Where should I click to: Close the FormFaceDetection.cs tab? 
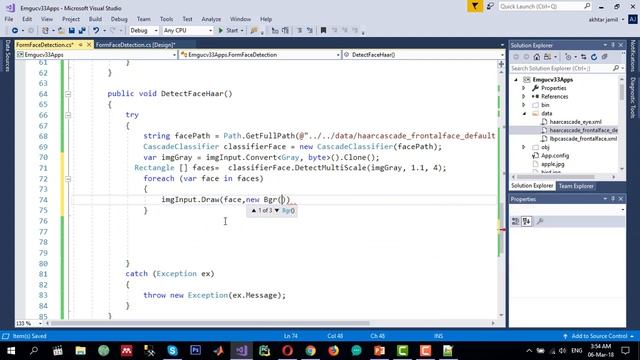coord(89,44)
